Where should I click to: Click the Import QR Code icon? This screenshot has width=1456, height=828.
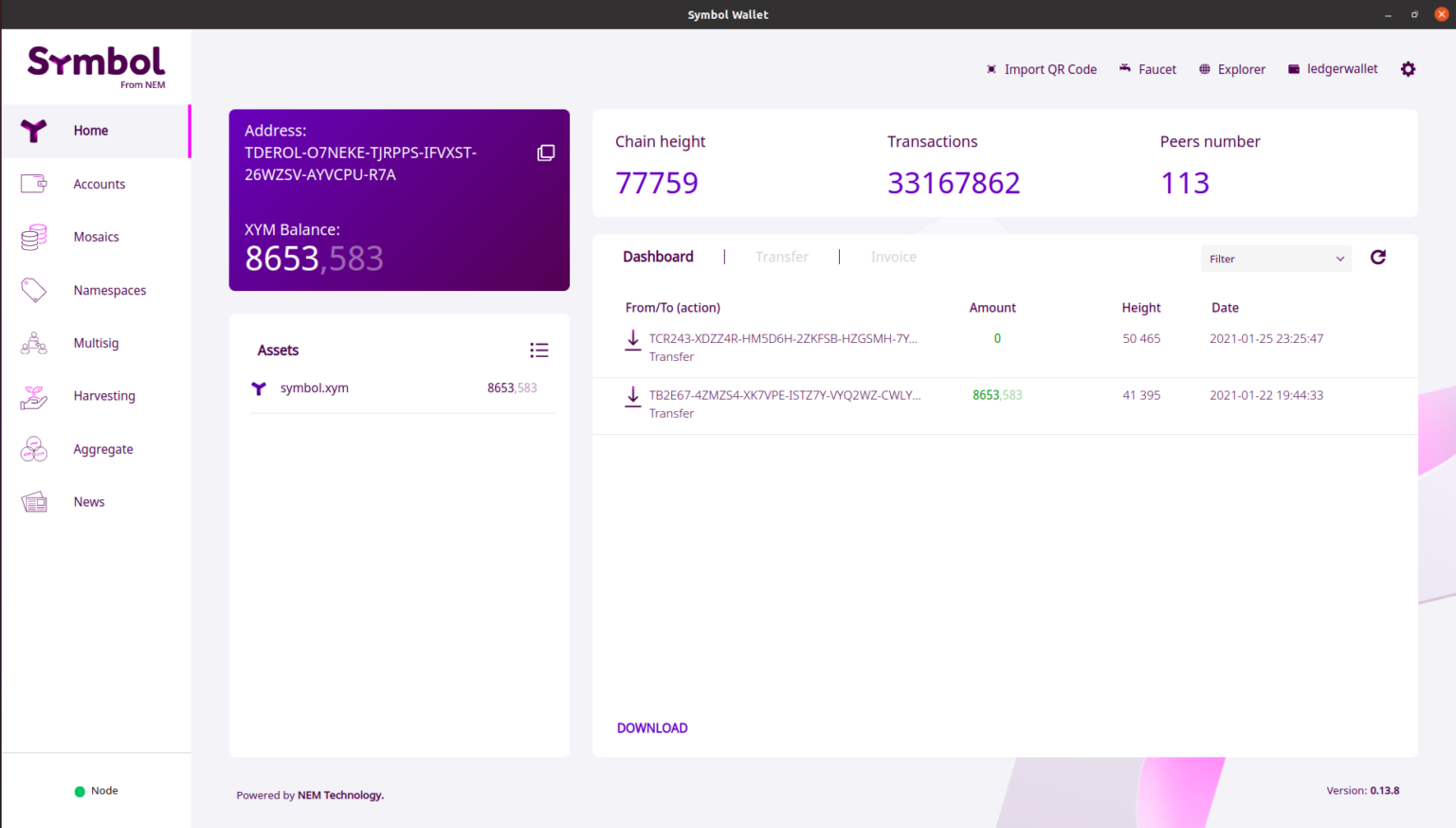pos(992,69)
